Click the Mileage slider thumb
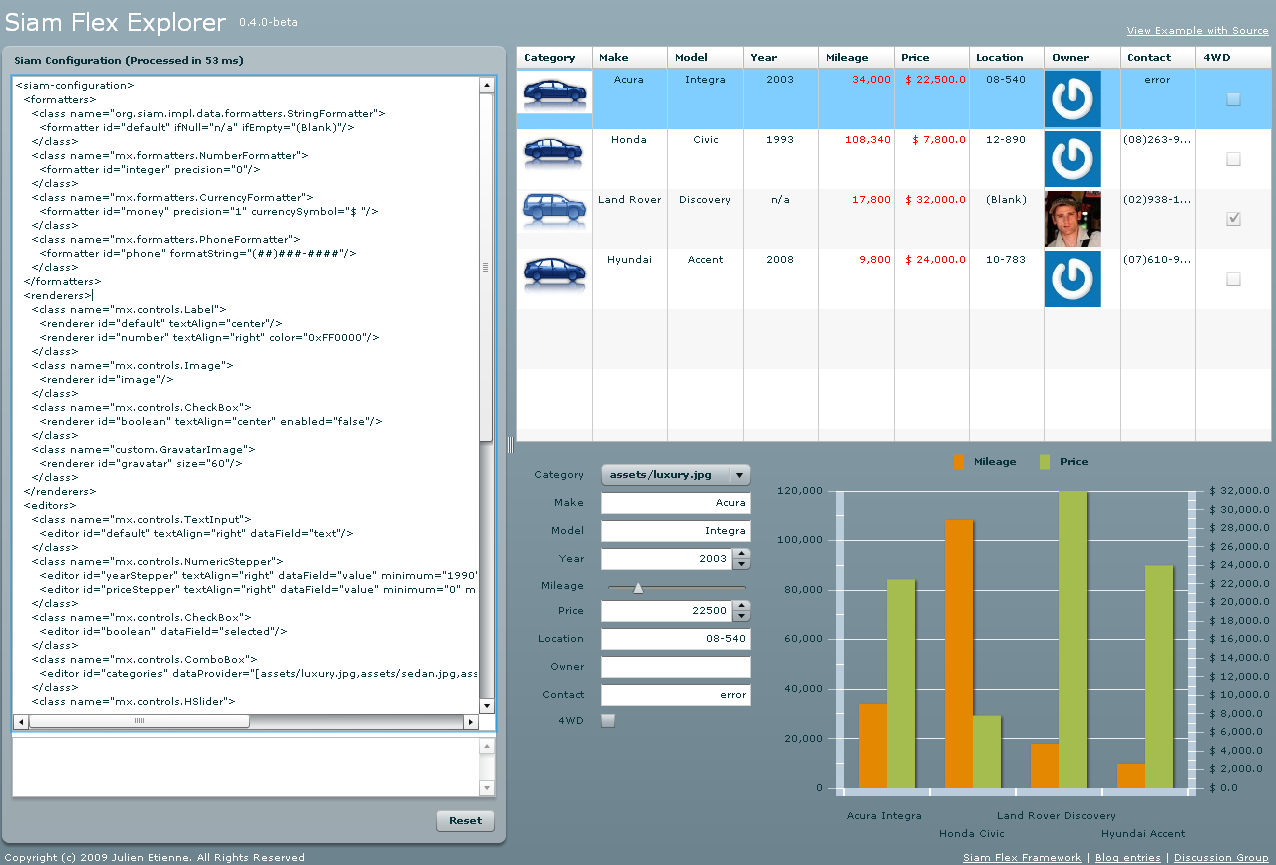The width and height of the screenshot is (1276, 865). (638, 587)
